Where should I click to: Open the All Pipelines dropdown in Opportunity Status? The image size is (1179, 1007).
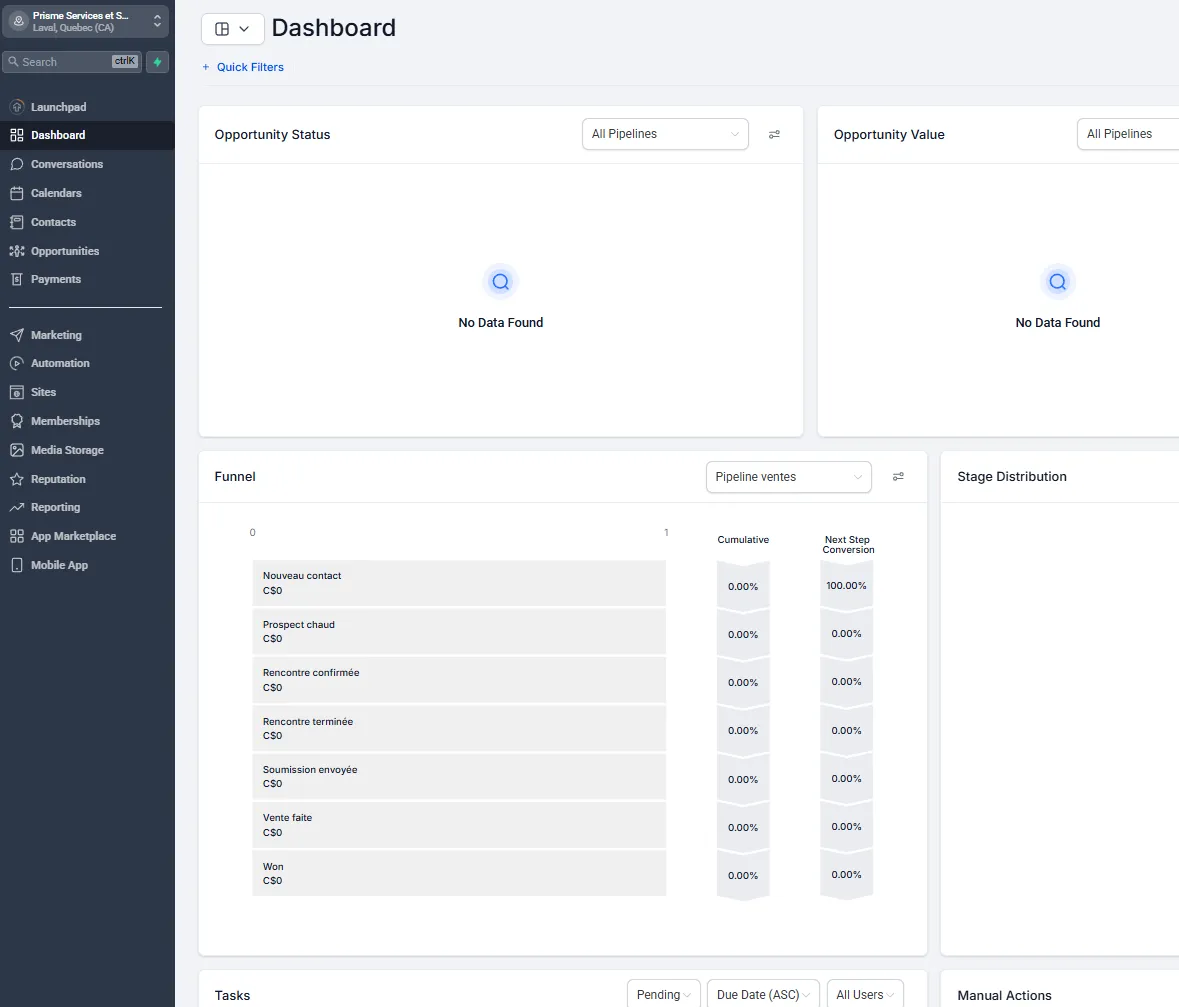coord(664,134)
